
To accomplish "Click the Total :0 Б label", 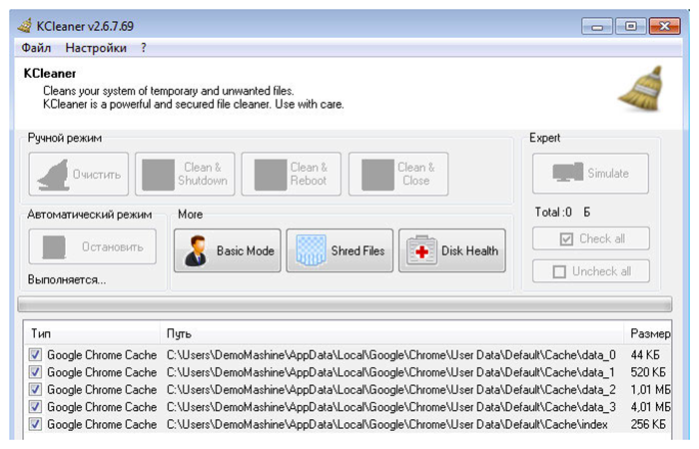I will click(x=563, y=212).
